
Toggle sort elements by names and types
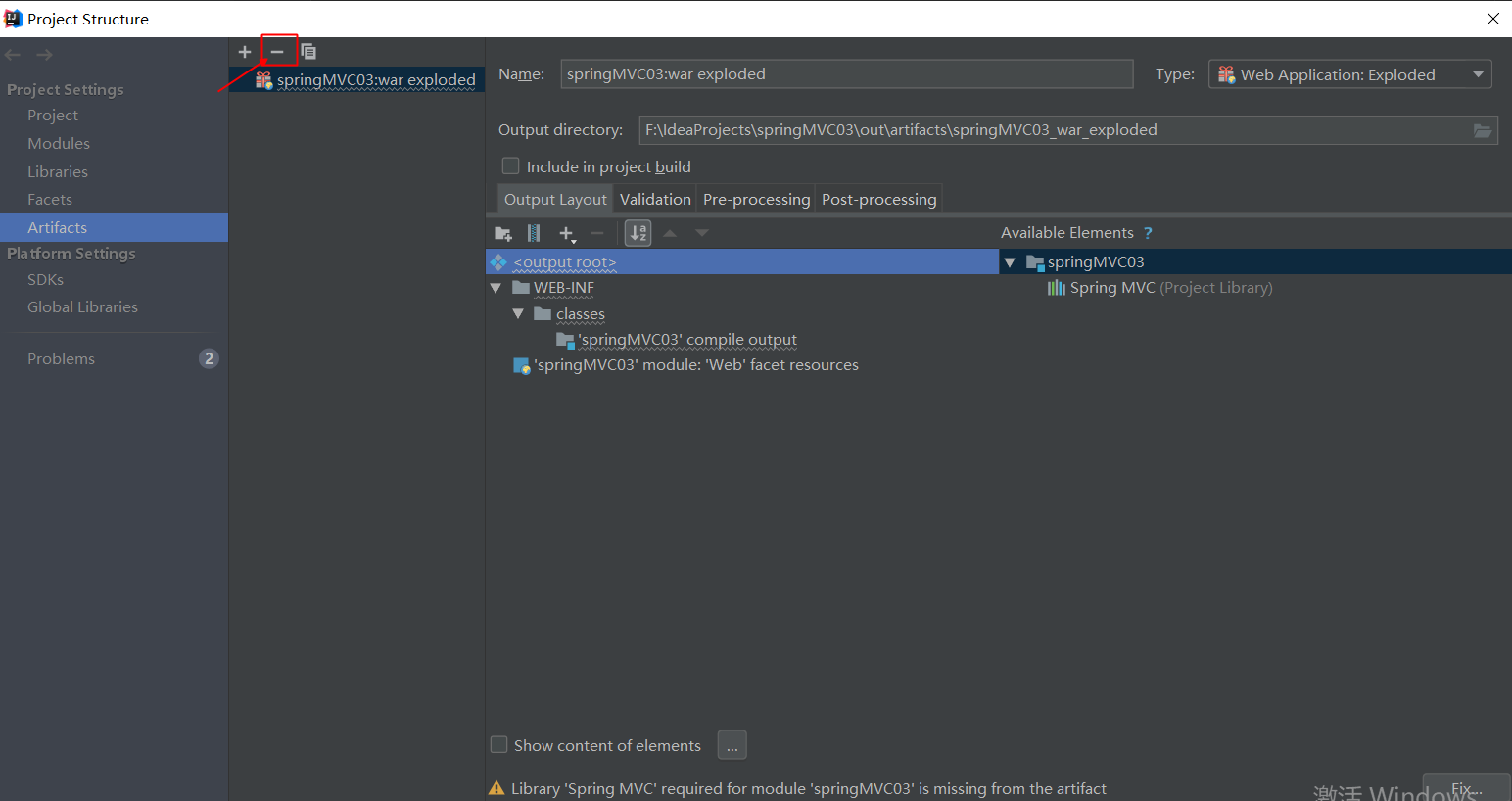pos(638,233)
